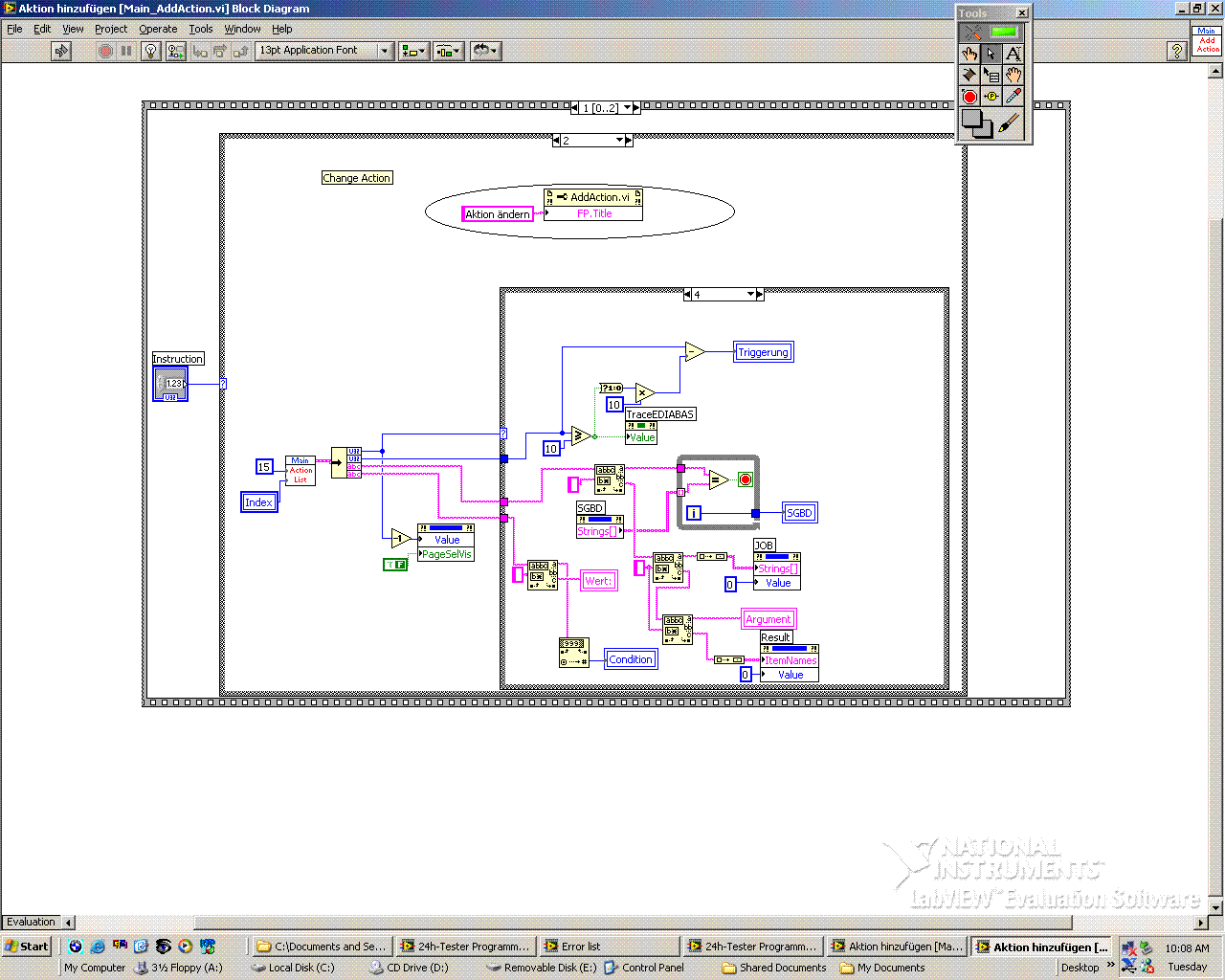Open the 13pt Application Font dropdown

tap(325, 51)
